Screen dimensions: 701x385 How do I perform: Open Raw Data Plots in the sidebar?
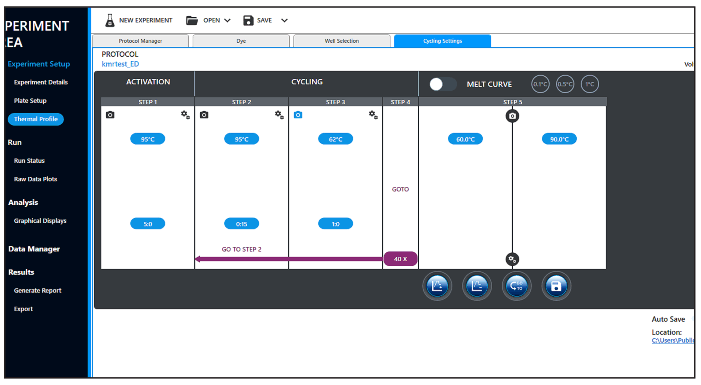35,179
